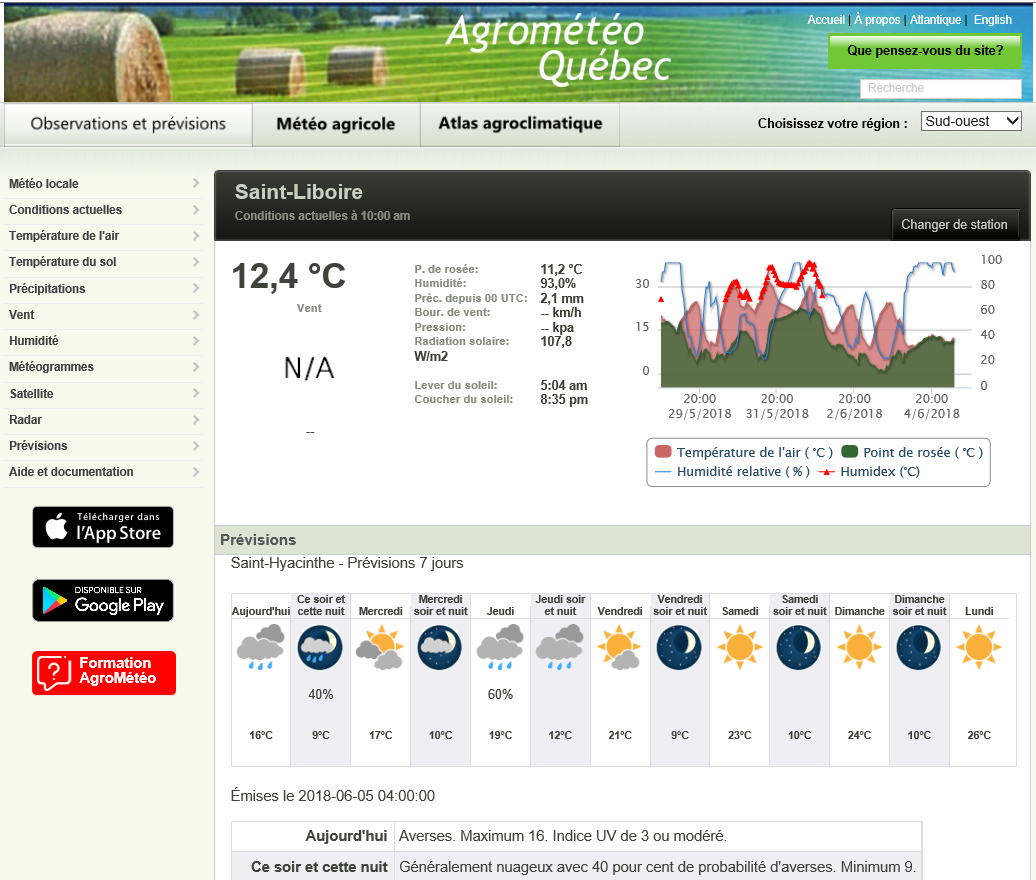
Task: Open the Atlas agroclimatique tab
Action: [x=520, y=124]
